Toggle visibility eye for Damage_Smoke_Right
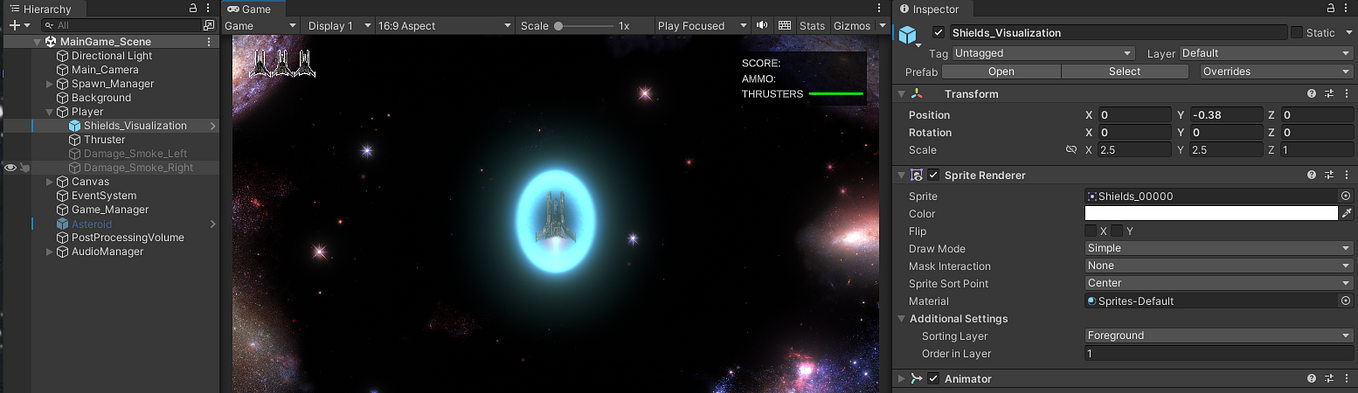This screenshot has width=1358, height=393. [x=10, y=168]
